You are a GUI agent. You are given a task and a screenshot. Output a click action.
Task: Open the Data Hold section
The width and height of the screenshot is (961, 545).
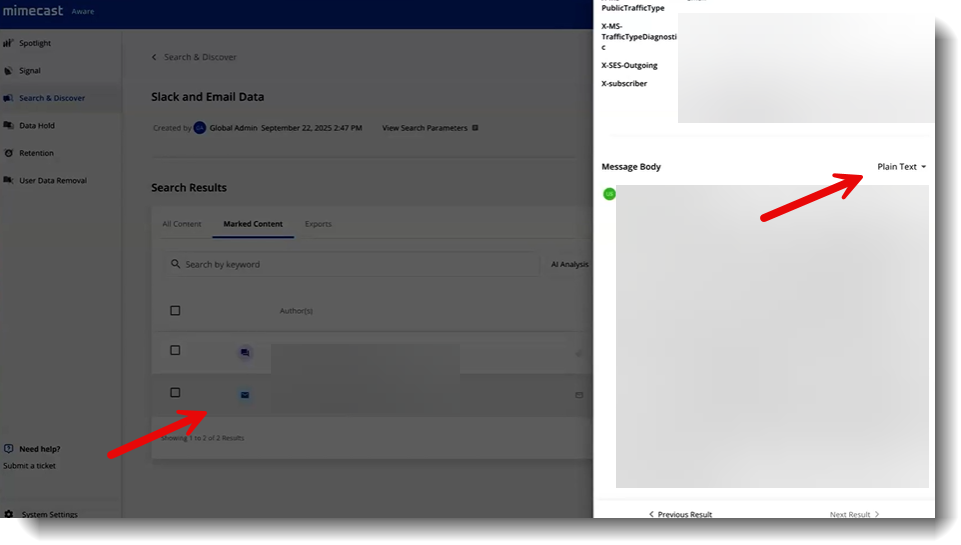click(x=37, y=126)
